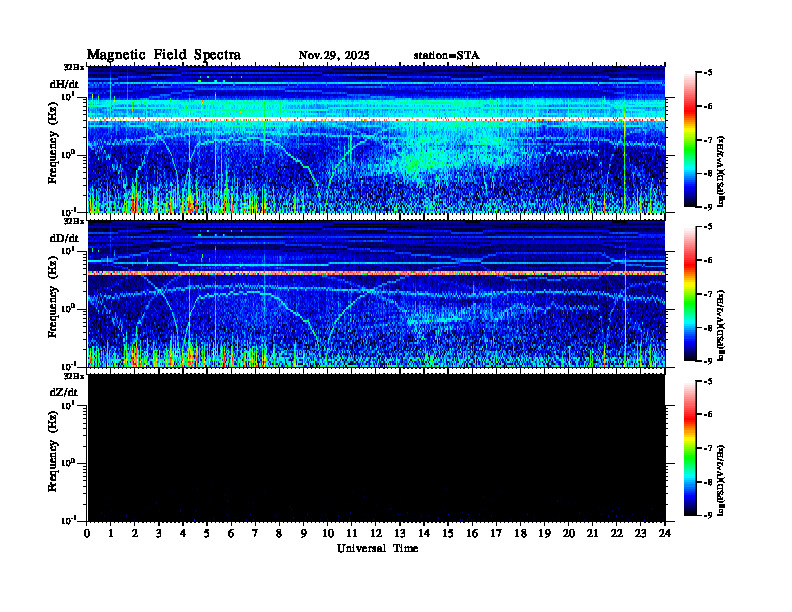
Task: Click hour "24" on the time axis
Action: pos(665,534)
